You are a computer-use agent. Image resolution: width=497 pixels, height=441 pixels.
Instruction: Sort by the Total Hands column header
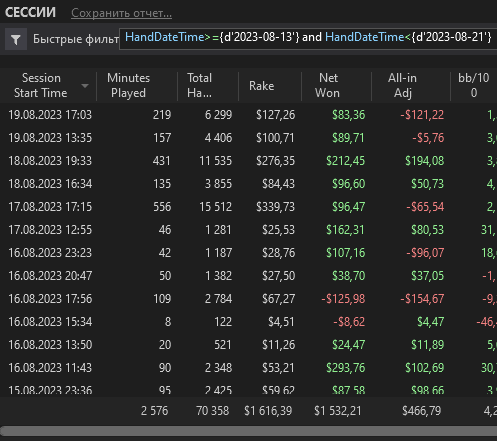click(x=199, y=85)
